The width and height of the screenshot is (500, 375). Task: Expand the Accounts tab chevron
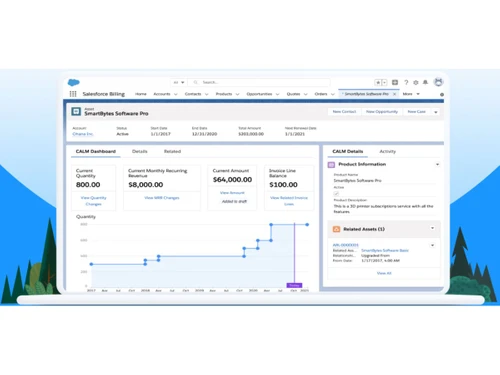pos(176,94)
